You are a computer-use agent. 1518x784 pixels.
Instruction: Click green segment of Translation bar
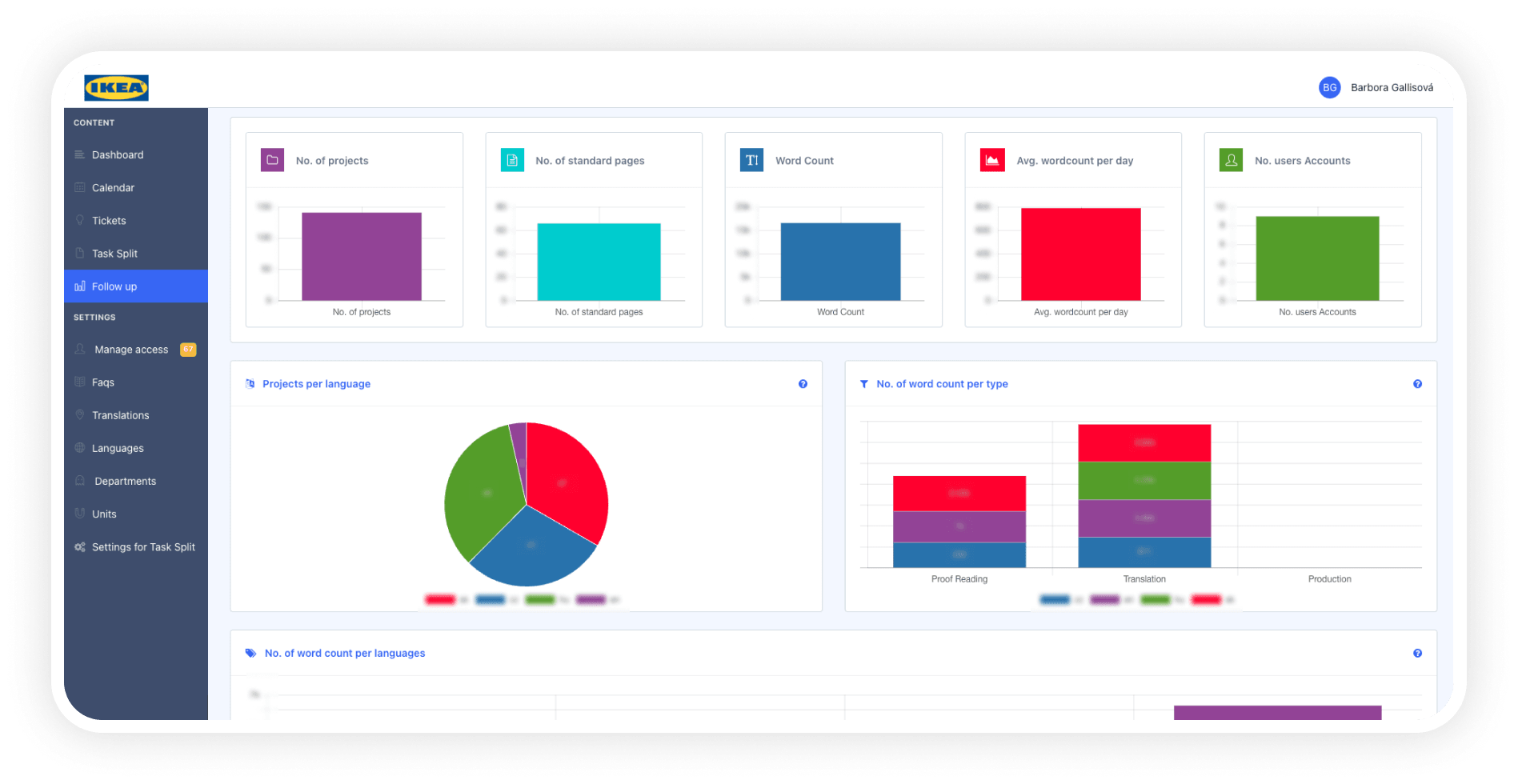(x=1144, y=481)
